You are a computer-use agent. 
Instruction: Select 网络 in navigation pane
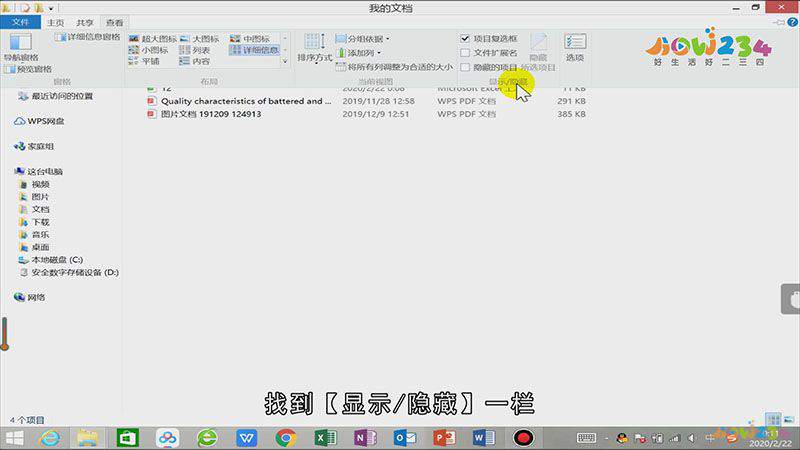[x=30, y=297]
